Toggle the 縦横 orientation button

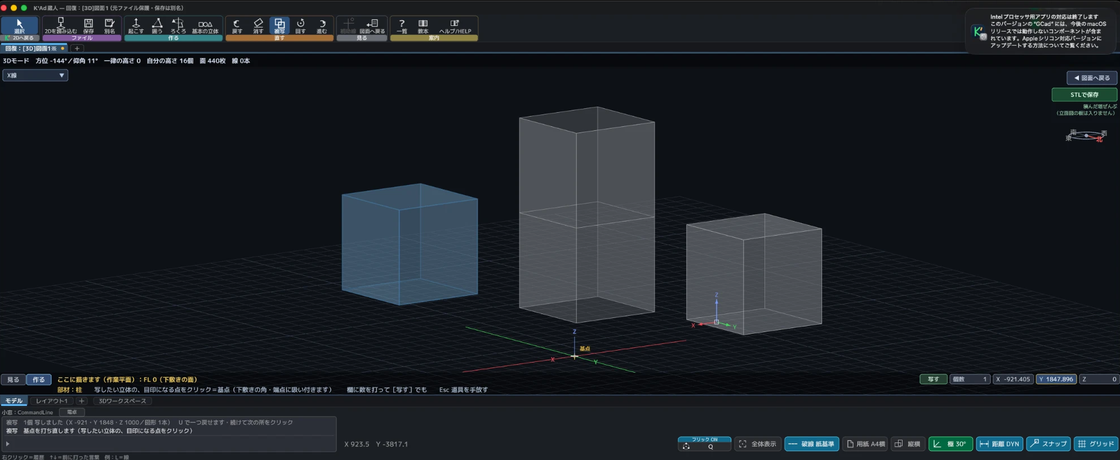click(x=907, y=444)
